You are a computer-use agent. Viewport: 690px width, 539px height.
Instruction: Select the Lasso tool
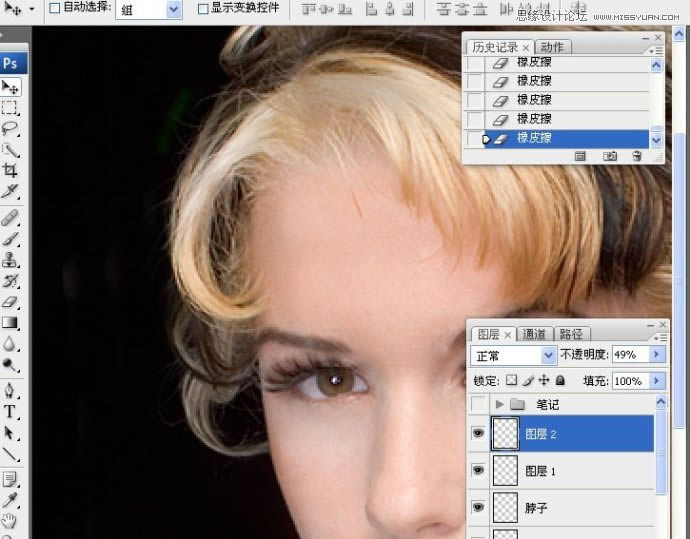11,129
